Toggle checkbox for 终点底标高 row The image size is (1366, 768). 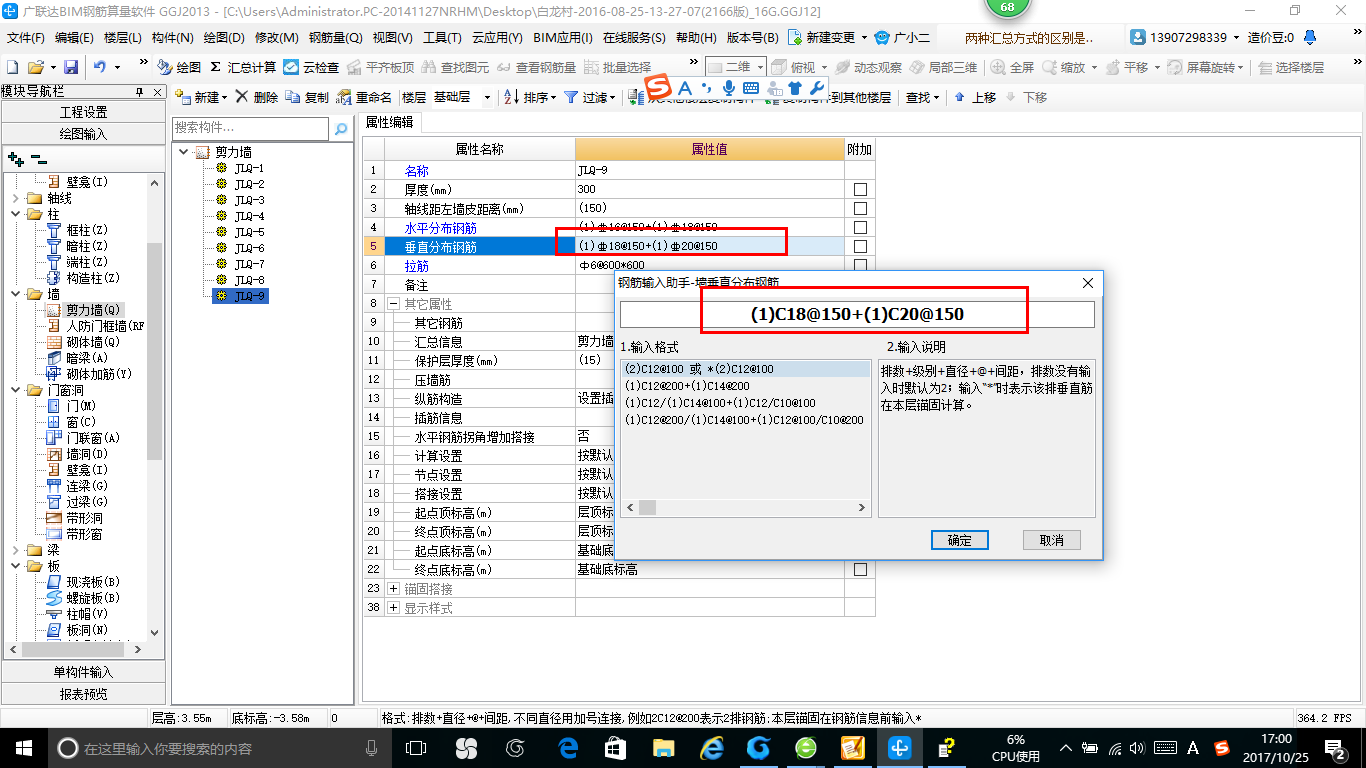[x=860, y=569]
